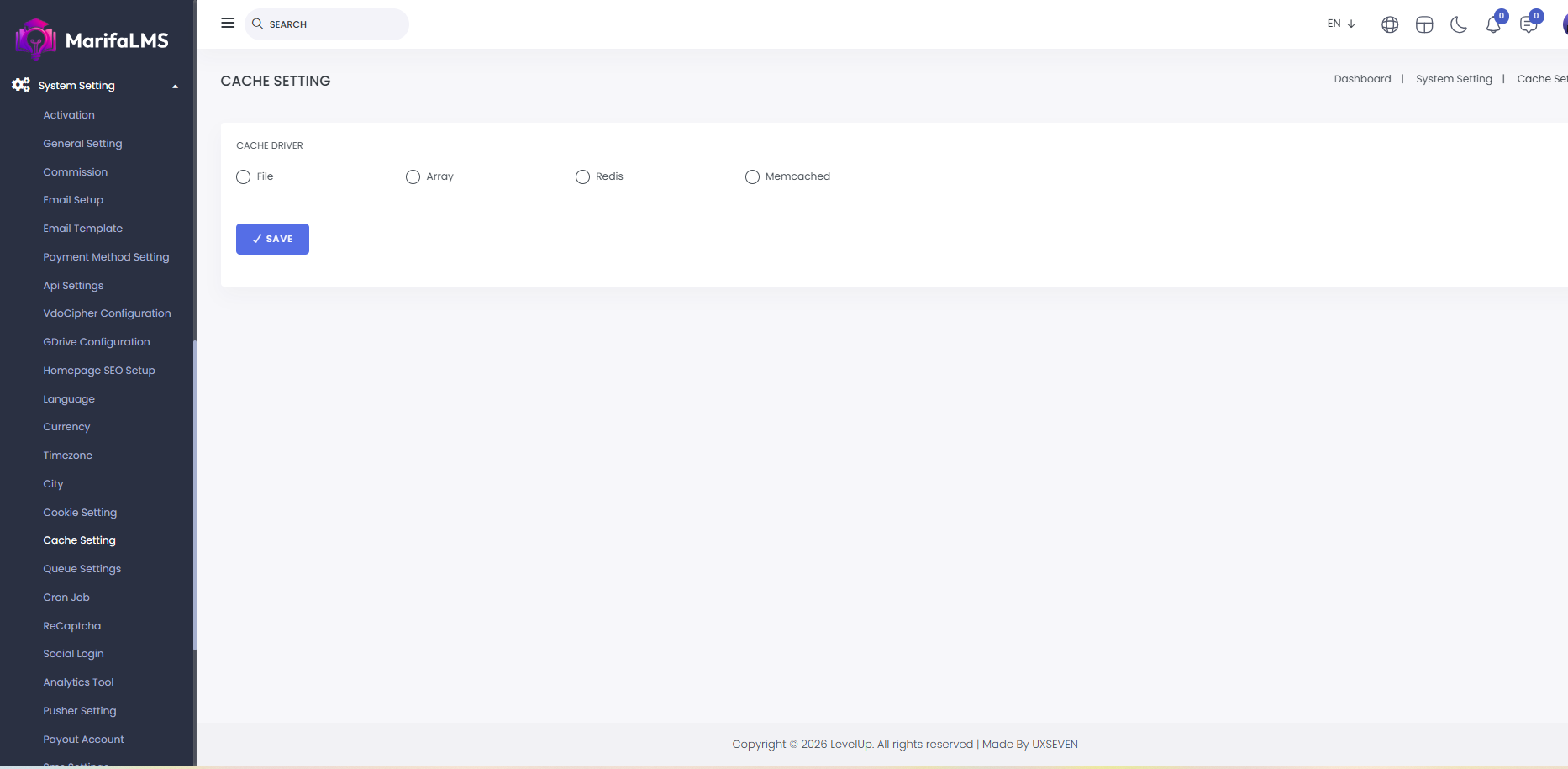Go to Email Template in the sidebar
1568x769 pixels.
pyautogui.click(x=83, y=229)
